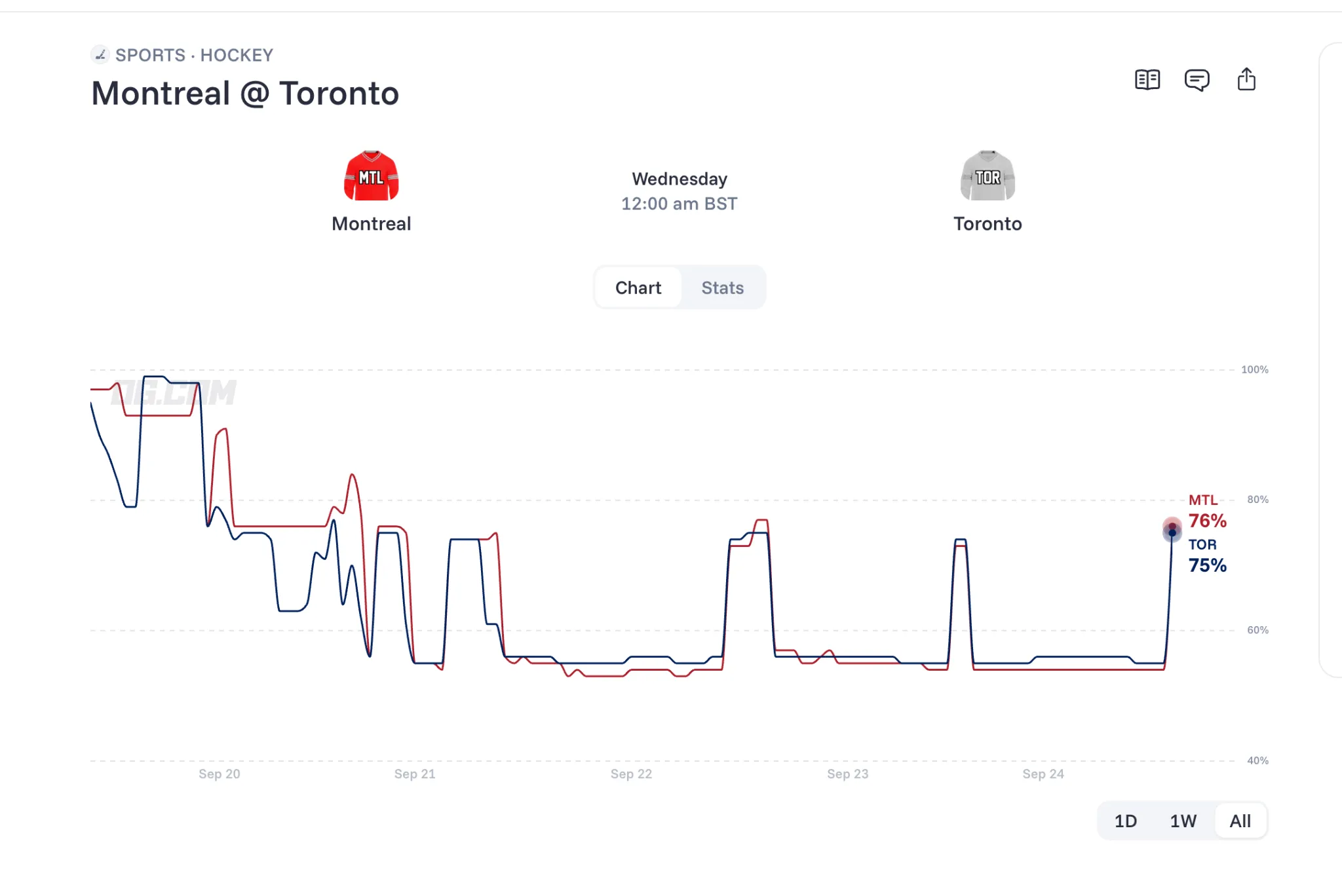Click the 80% y-axis label

[x=1257, y=500]
